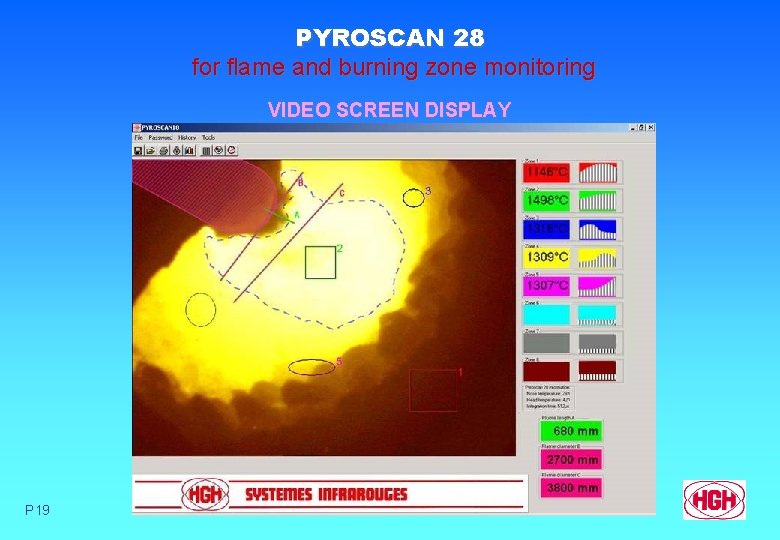Open the second menu next to File
780x540 pixels.
click(x=160, y=137)
